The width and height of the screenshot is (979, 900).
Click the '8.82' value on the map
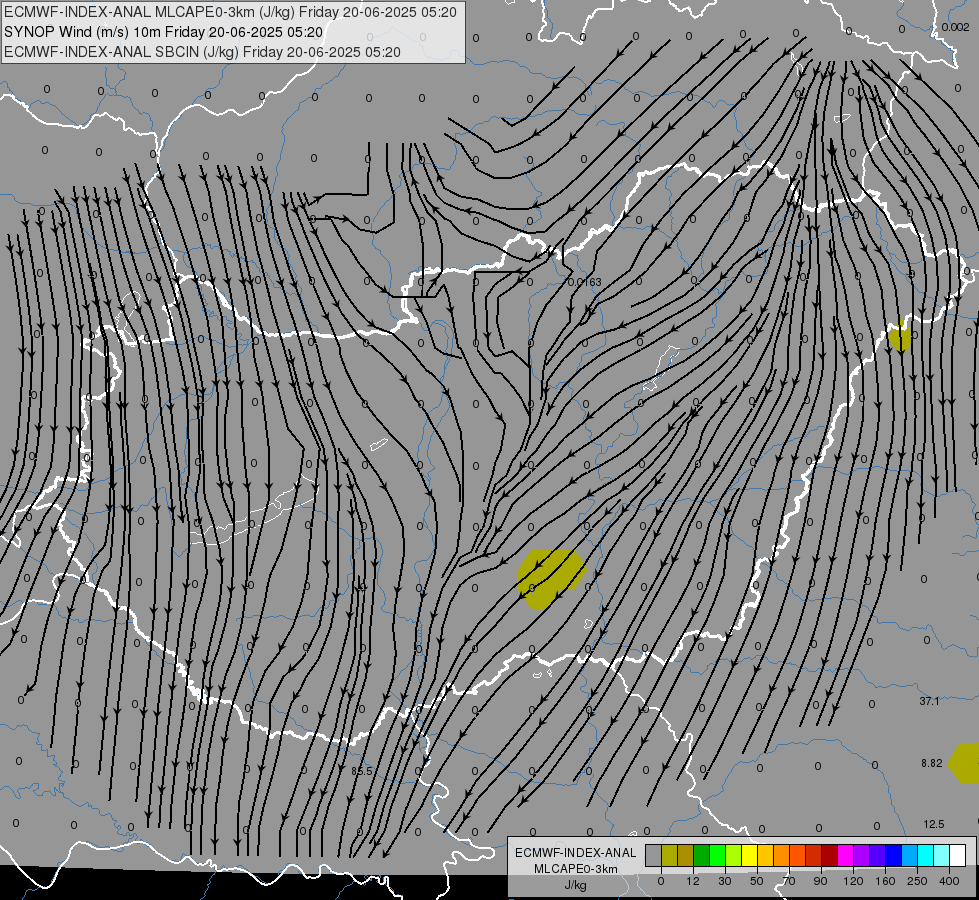click(932, 763)
